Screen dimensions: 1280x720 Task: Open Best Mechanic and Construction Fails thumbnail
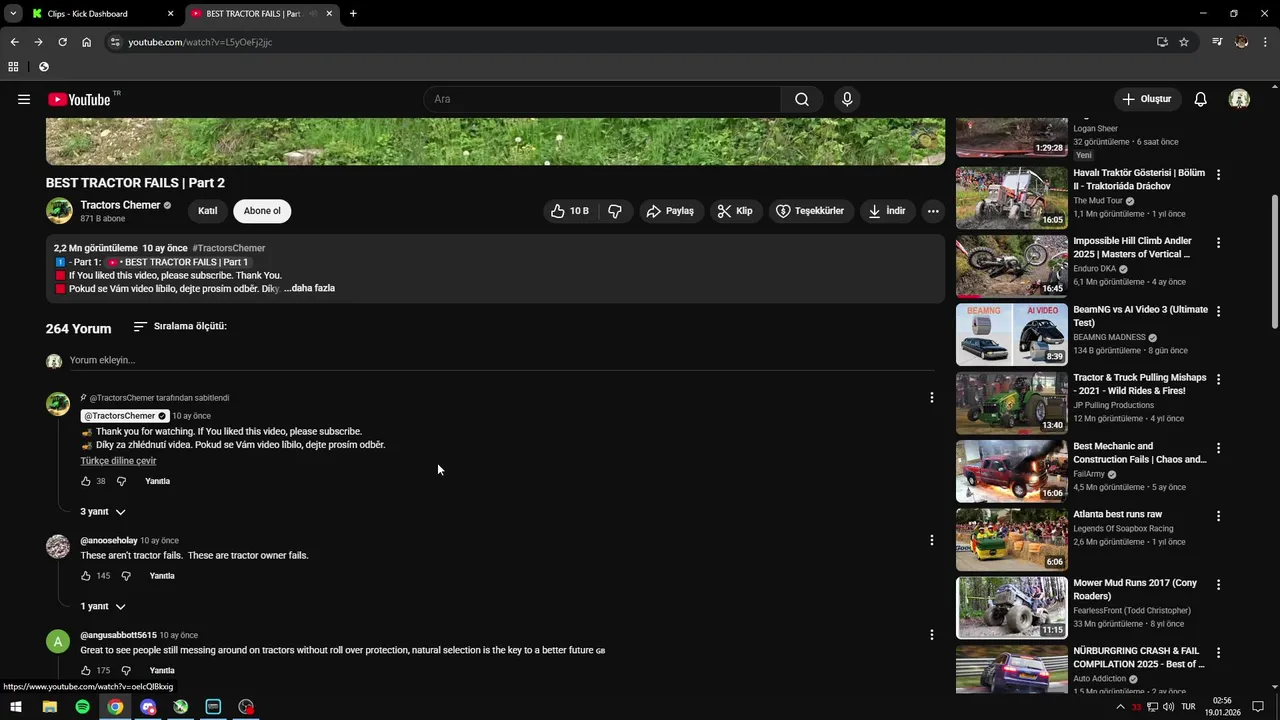coord(1012,471)
